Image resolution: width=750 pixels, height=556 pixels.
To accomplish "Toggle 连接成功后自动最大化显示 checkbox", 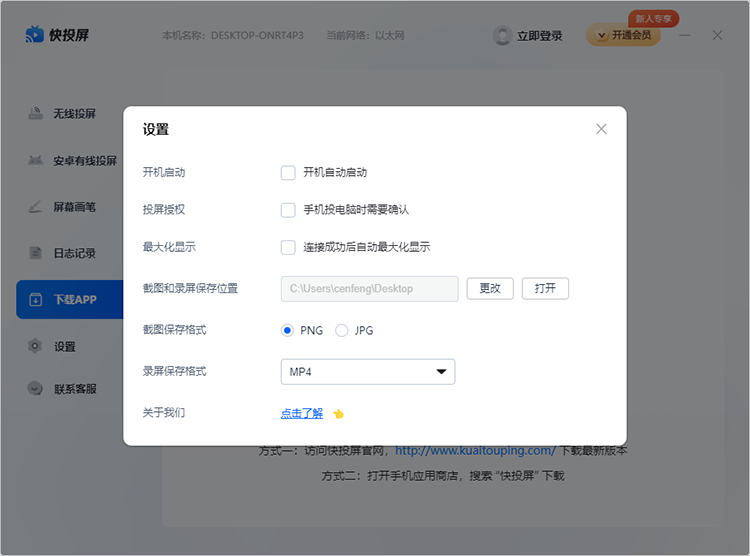I will (x=288, y=247).
